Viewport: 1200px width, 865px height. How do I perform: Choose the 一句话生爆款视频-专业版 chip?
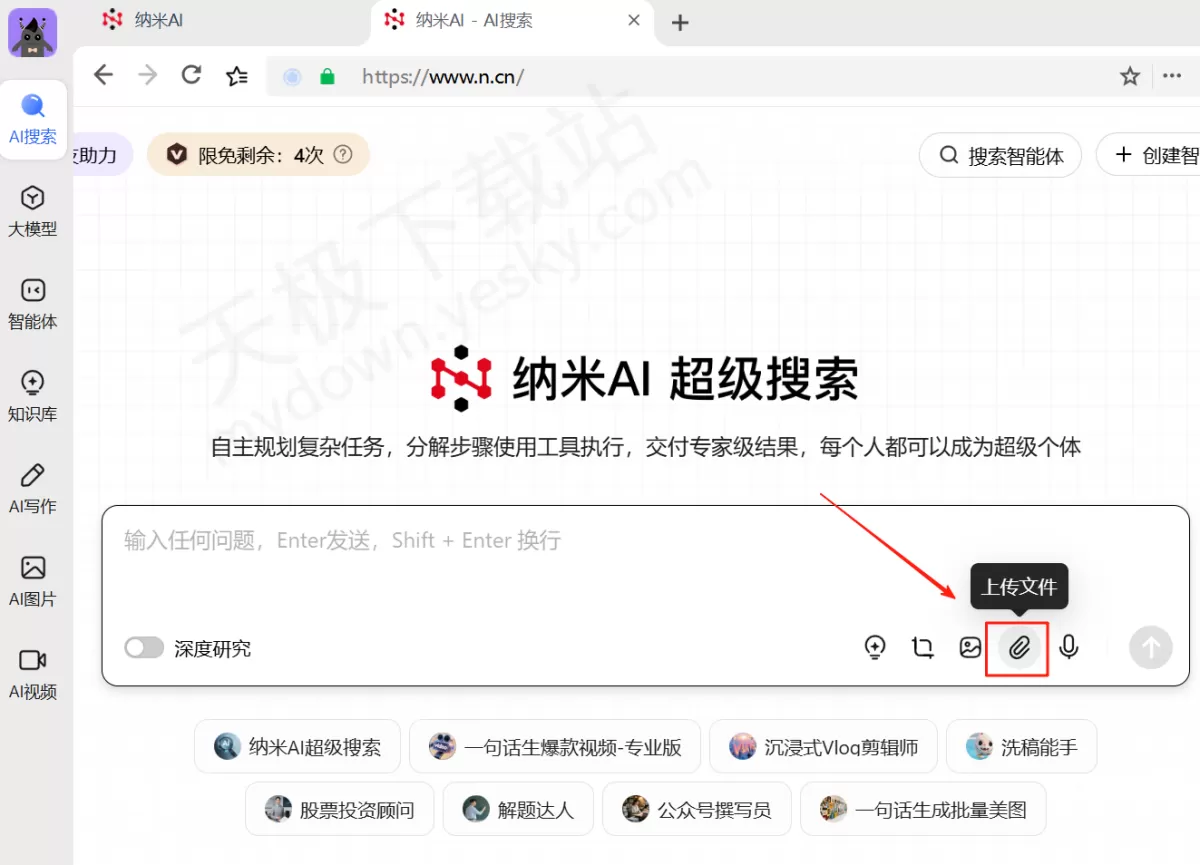click(555, 747)
